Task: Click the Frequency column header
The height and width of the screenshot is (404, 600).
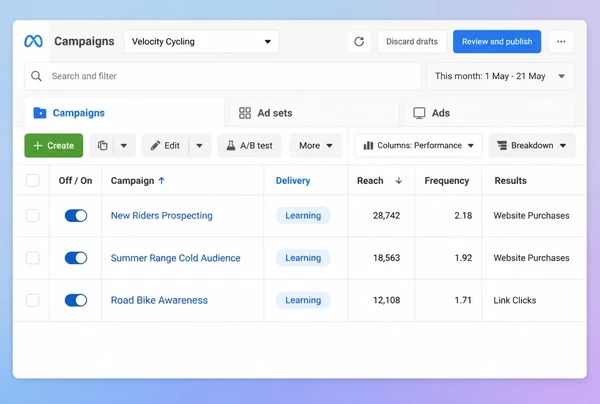Action: click(447, 181)
